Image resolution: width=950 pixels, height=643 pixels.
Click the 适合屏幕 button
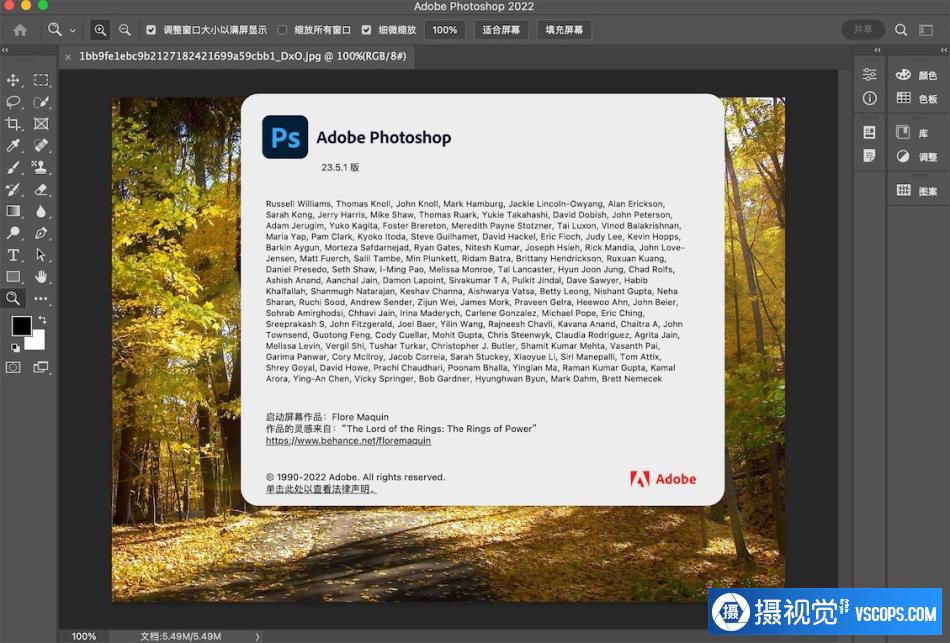click(501, 30)
